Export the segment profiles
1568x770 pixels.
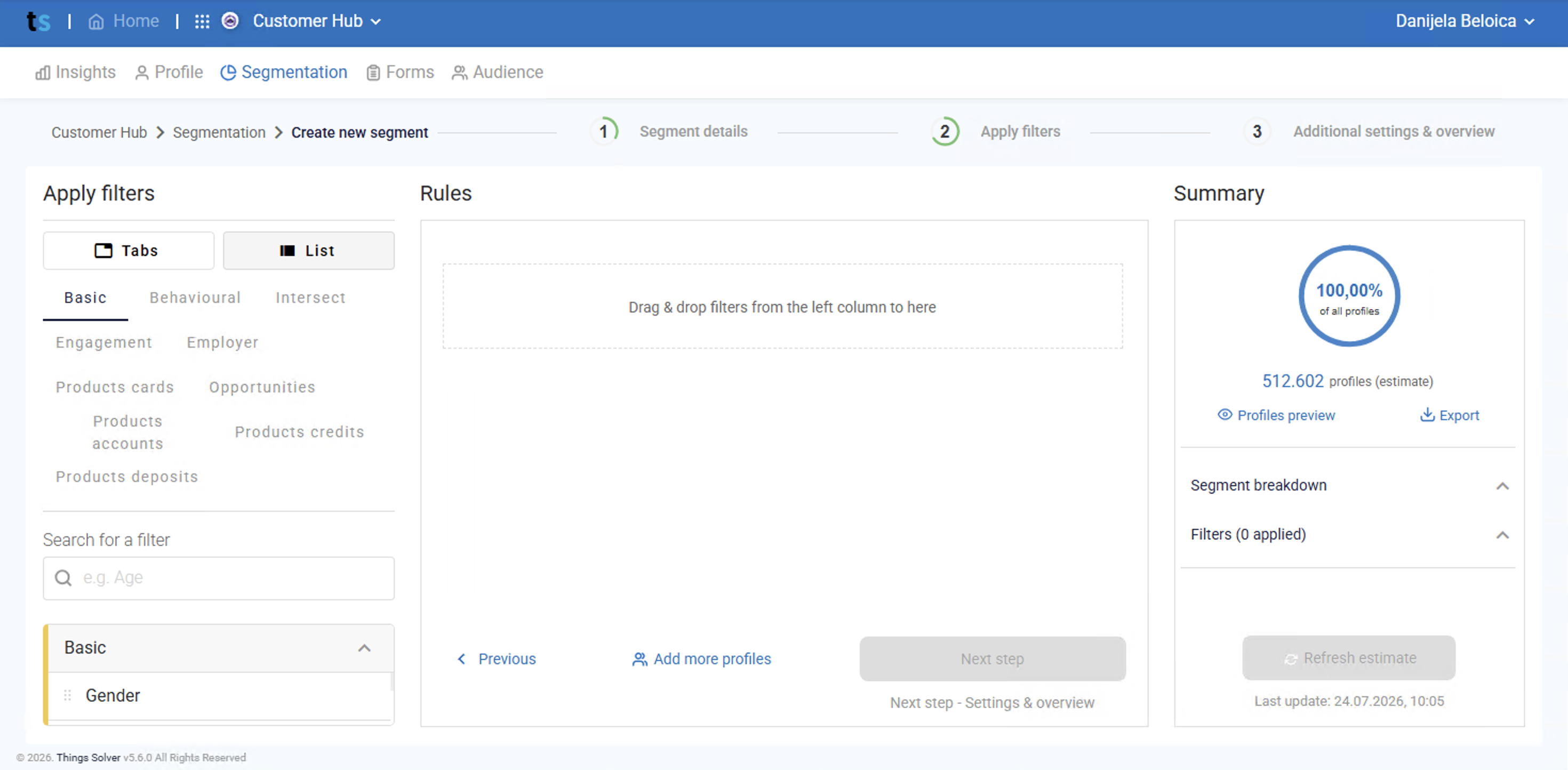[x=1449, y=416]
